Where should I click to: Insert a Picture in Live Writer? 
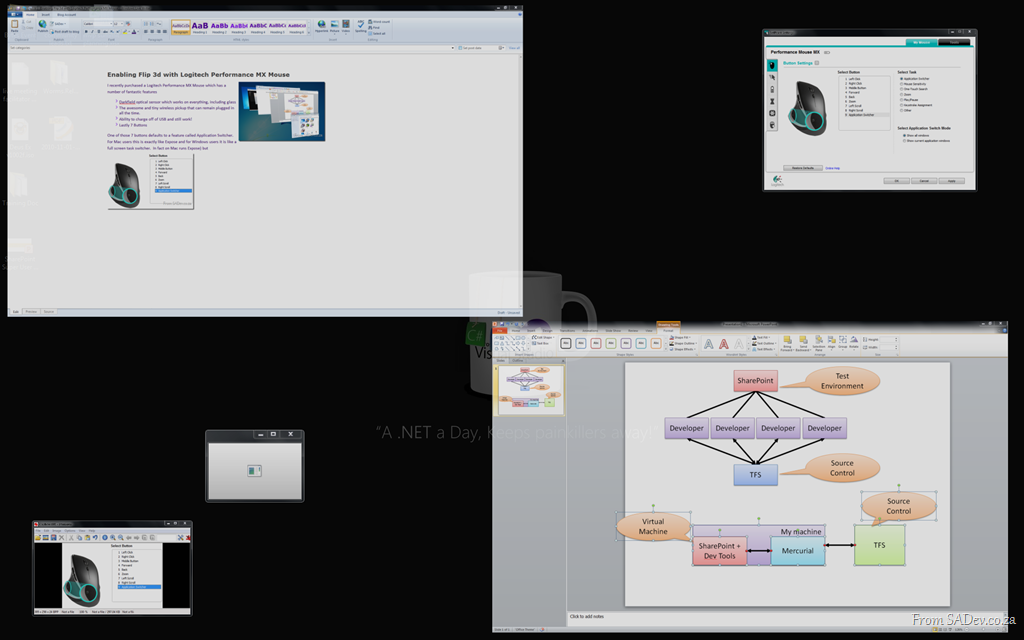click(x=334, y=25)
